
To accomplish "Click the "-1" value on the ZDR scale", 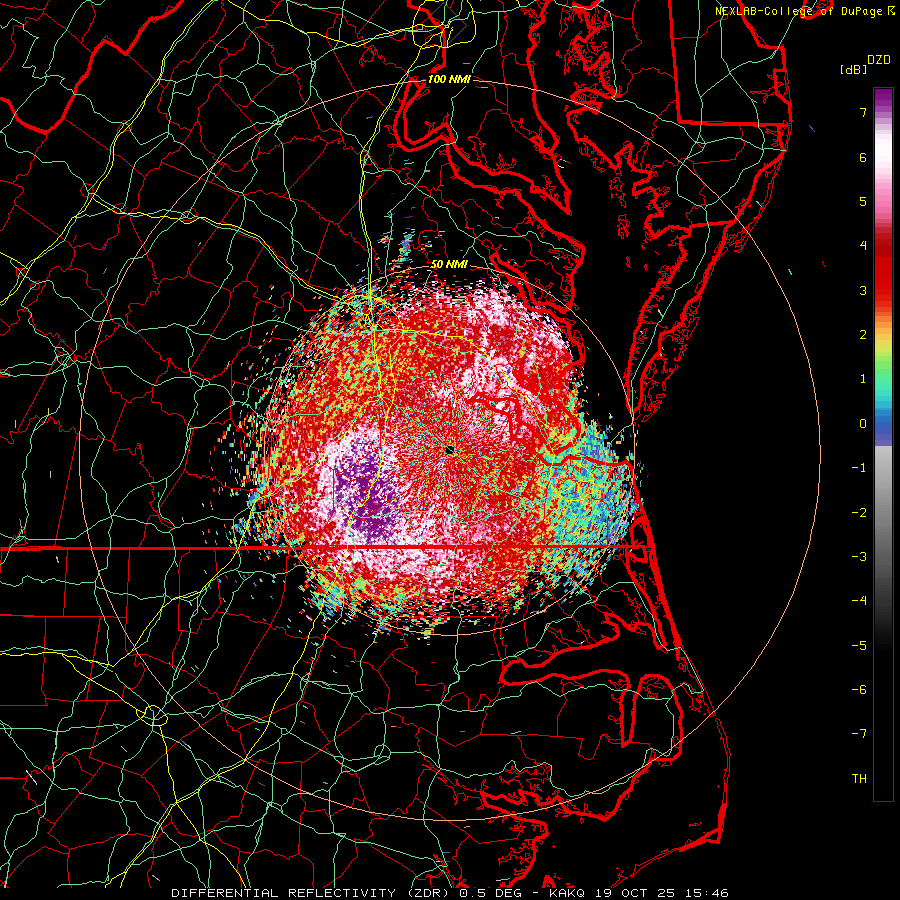I will coord(859,468).
